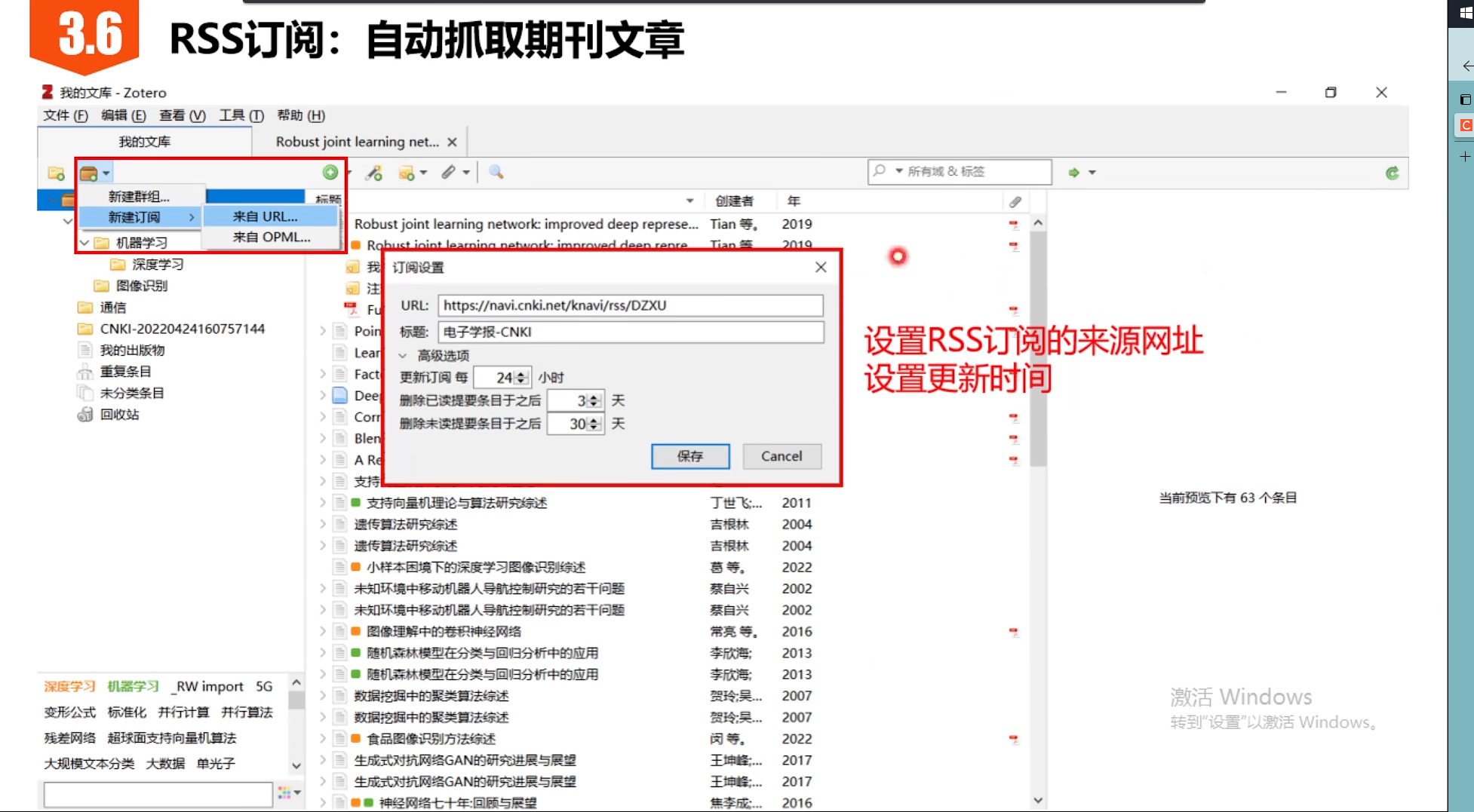This screenshot has height=812, width=1474.
Task: Save the RSS subscription with 保存 button
Action: tap(689, 456)
